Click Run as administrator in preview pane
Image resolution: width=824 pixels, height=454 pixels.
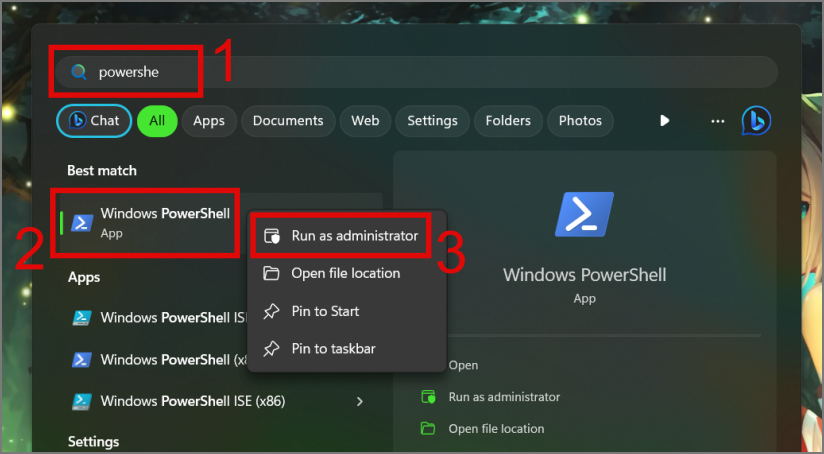pos(504,397)
